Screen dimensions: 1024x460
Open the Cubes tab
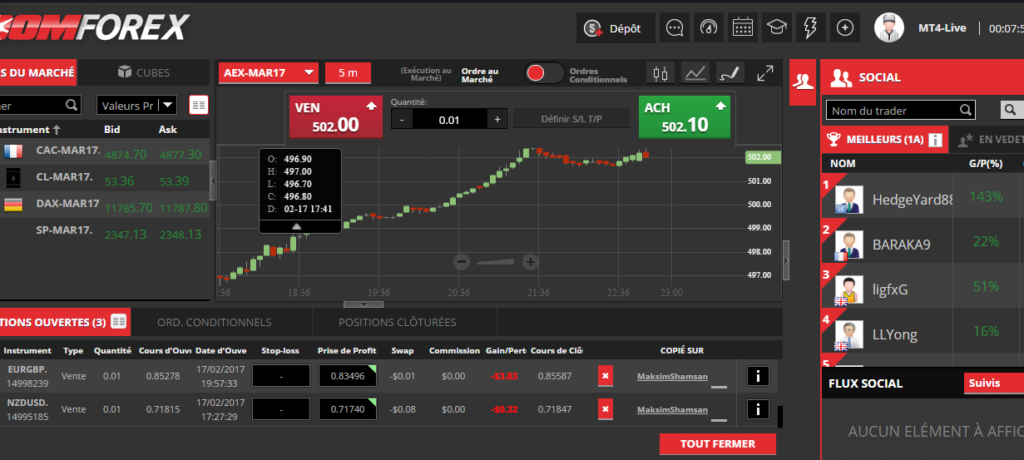tap(143, 72)
